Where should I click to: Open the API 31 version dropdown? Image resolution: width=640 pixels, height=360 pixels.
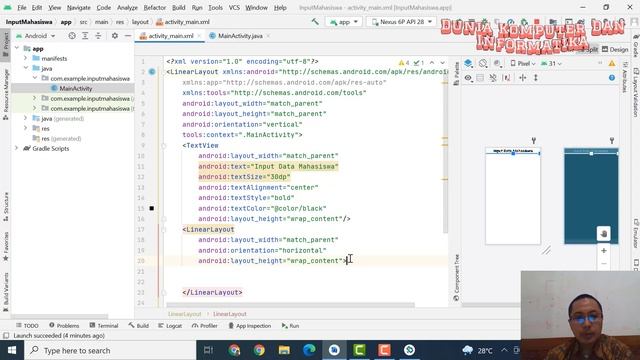pos(551,64)
